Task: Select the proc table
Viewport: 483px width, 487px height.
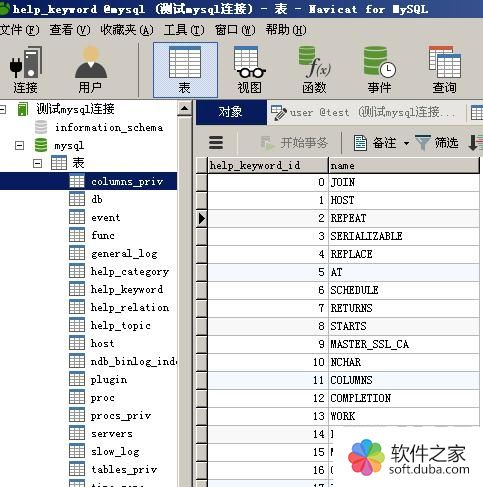Action: point(103,397)
